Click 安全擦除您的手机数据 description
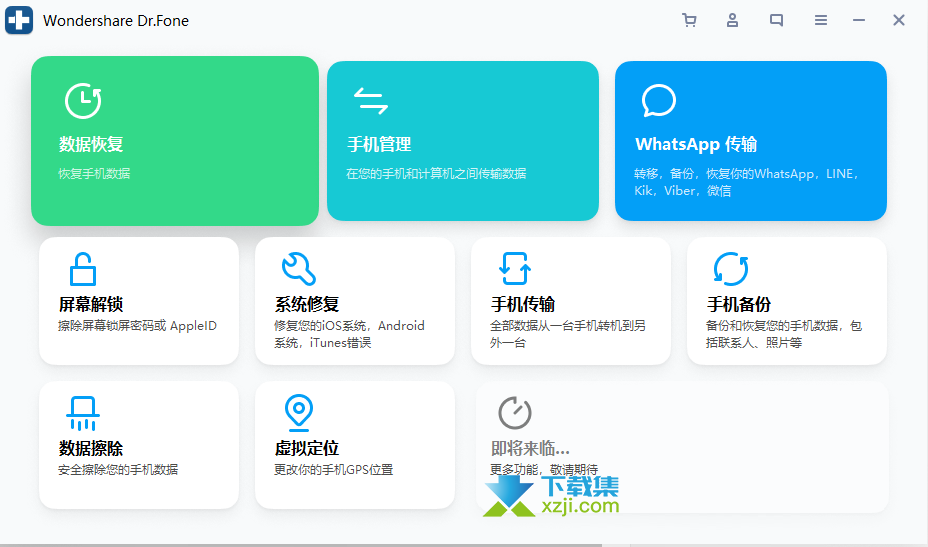 click(118, 469)
